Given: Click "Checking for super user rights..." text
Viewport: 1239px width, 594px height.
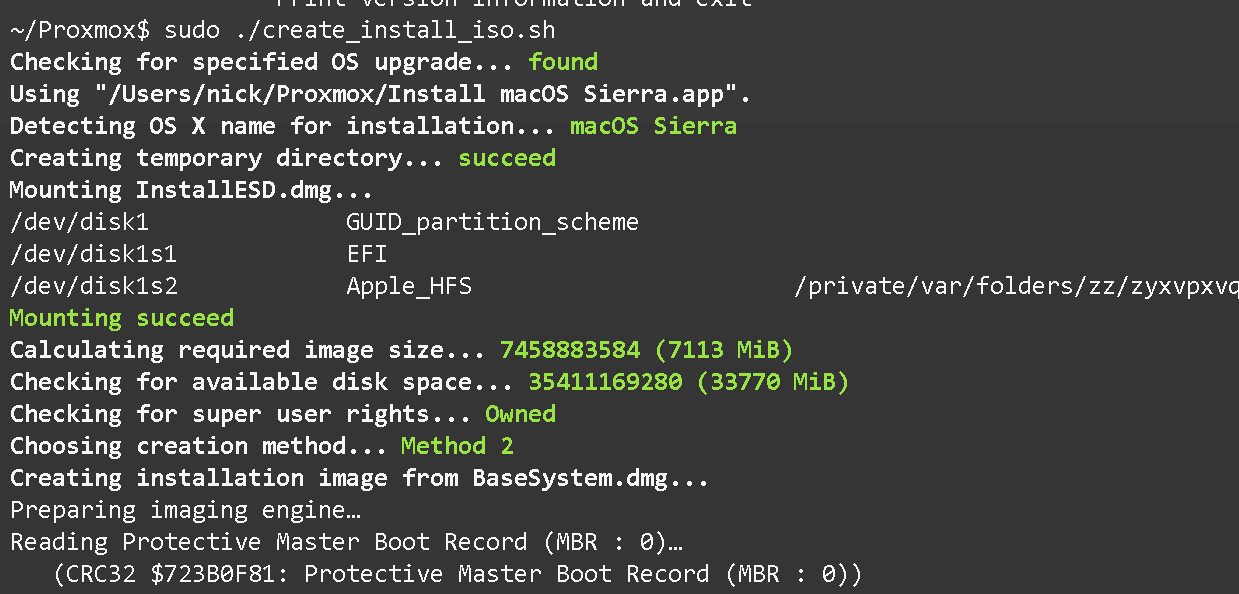Looking at the screenshot, I should [241, 414].
